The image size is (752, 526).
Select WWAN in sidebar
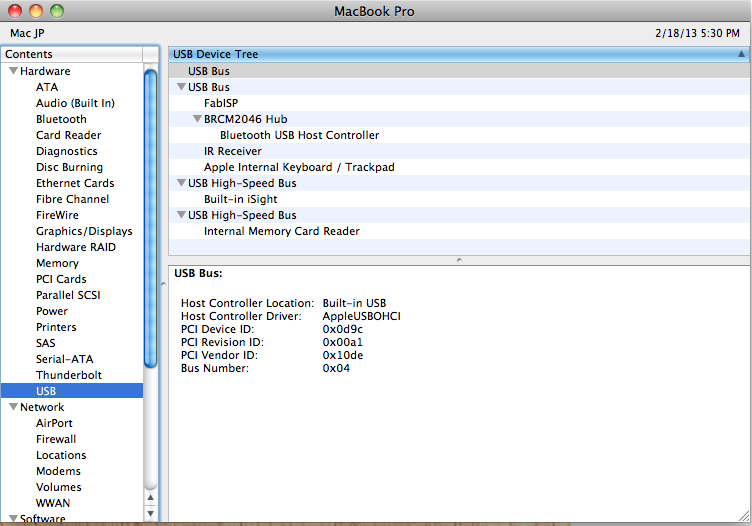(x=53, y=503)
